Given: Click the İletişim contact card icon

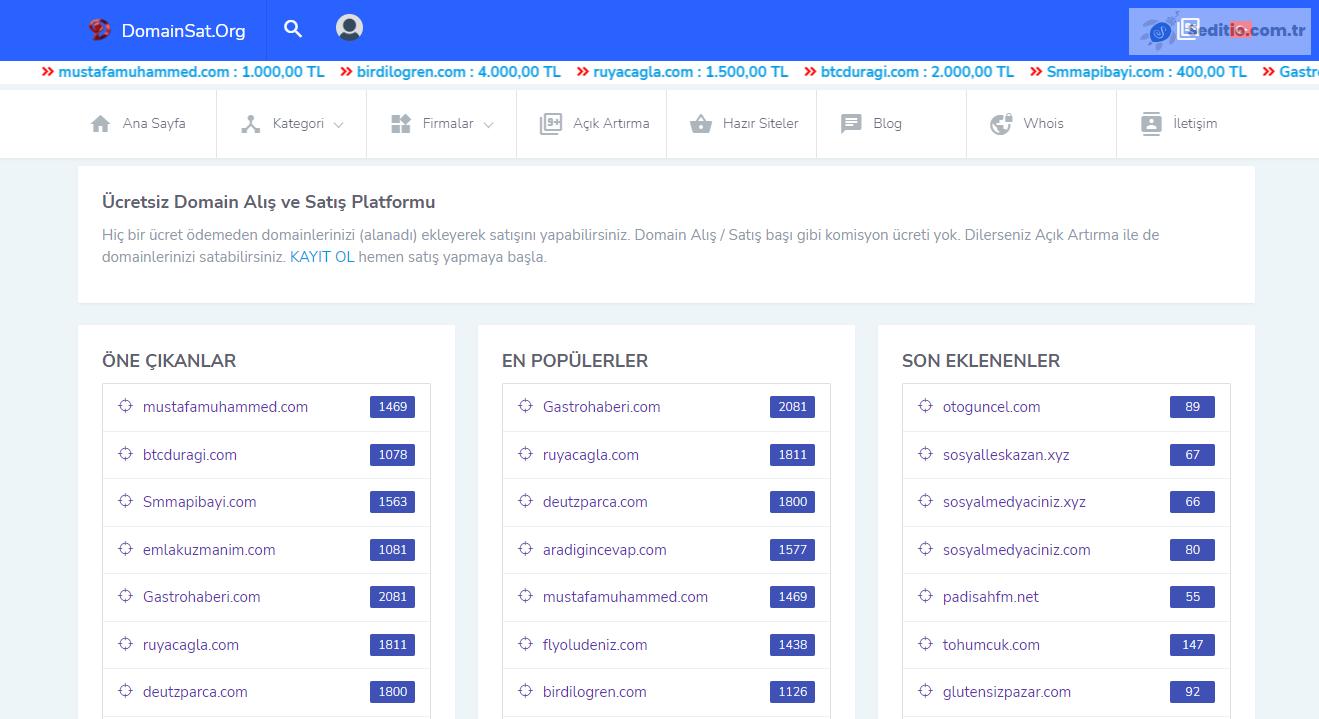Looking at the screenshot, I should pyautogui.click(x=1151, y=124).
